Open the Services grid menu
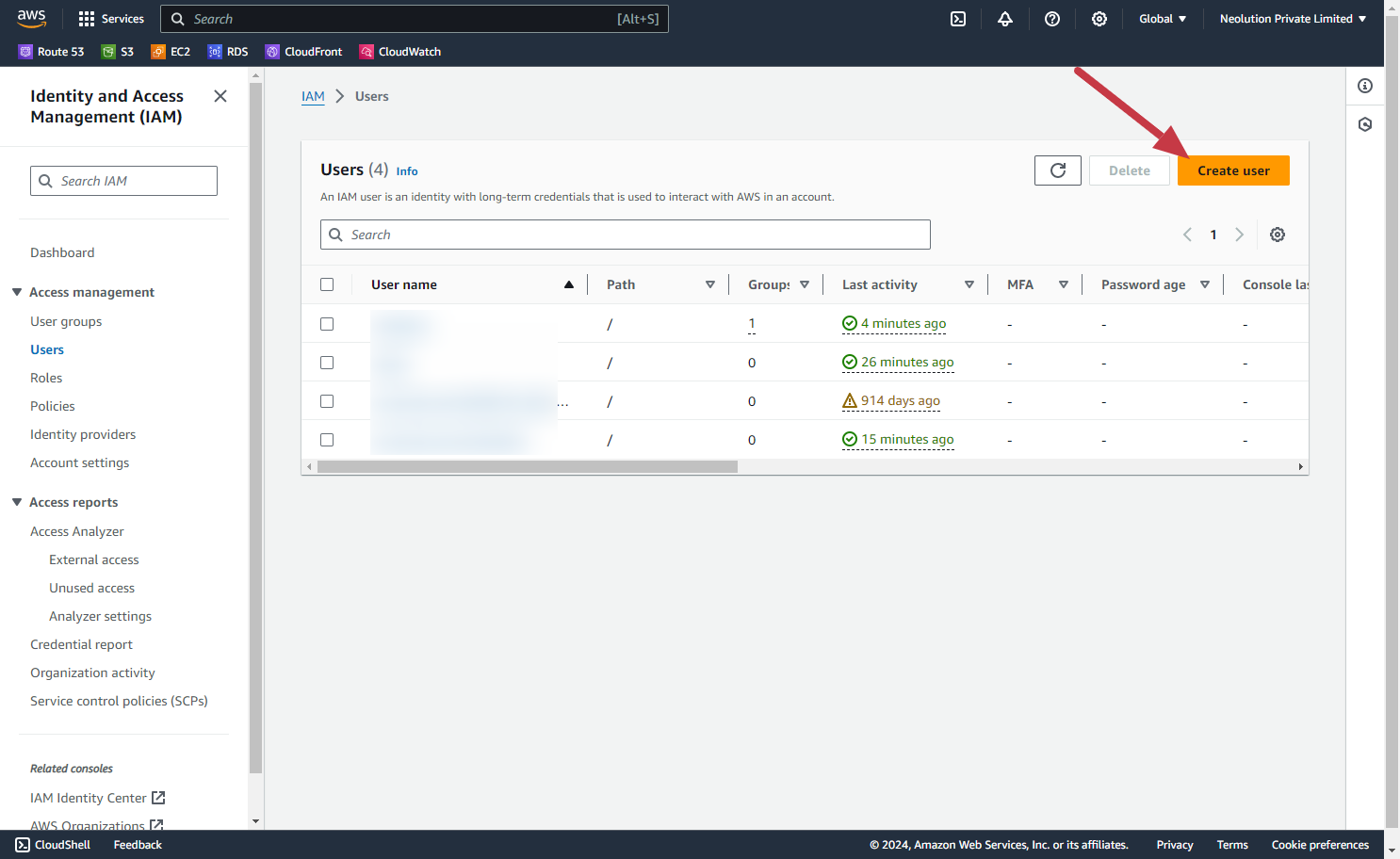This screenshot has height=859, width=1400. pos(110,19)
